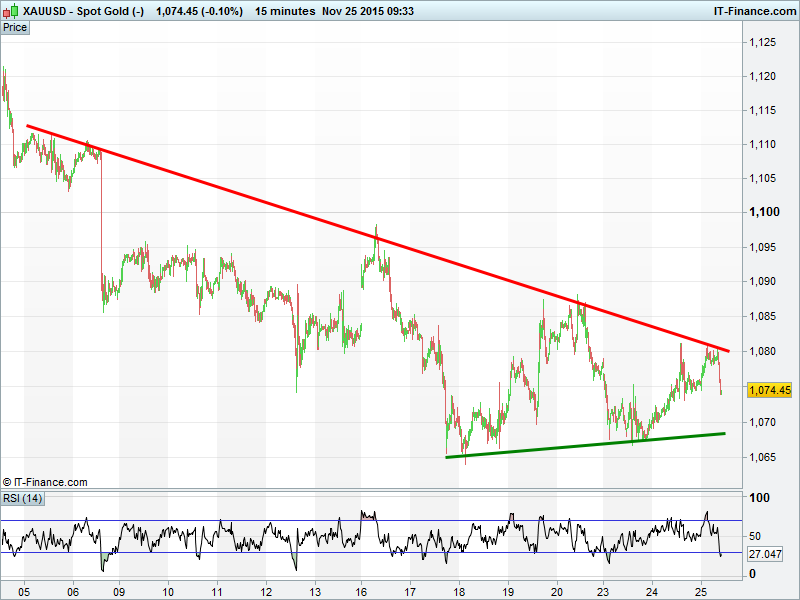Click the 1,125 label on price axis

tap(764, 42)
